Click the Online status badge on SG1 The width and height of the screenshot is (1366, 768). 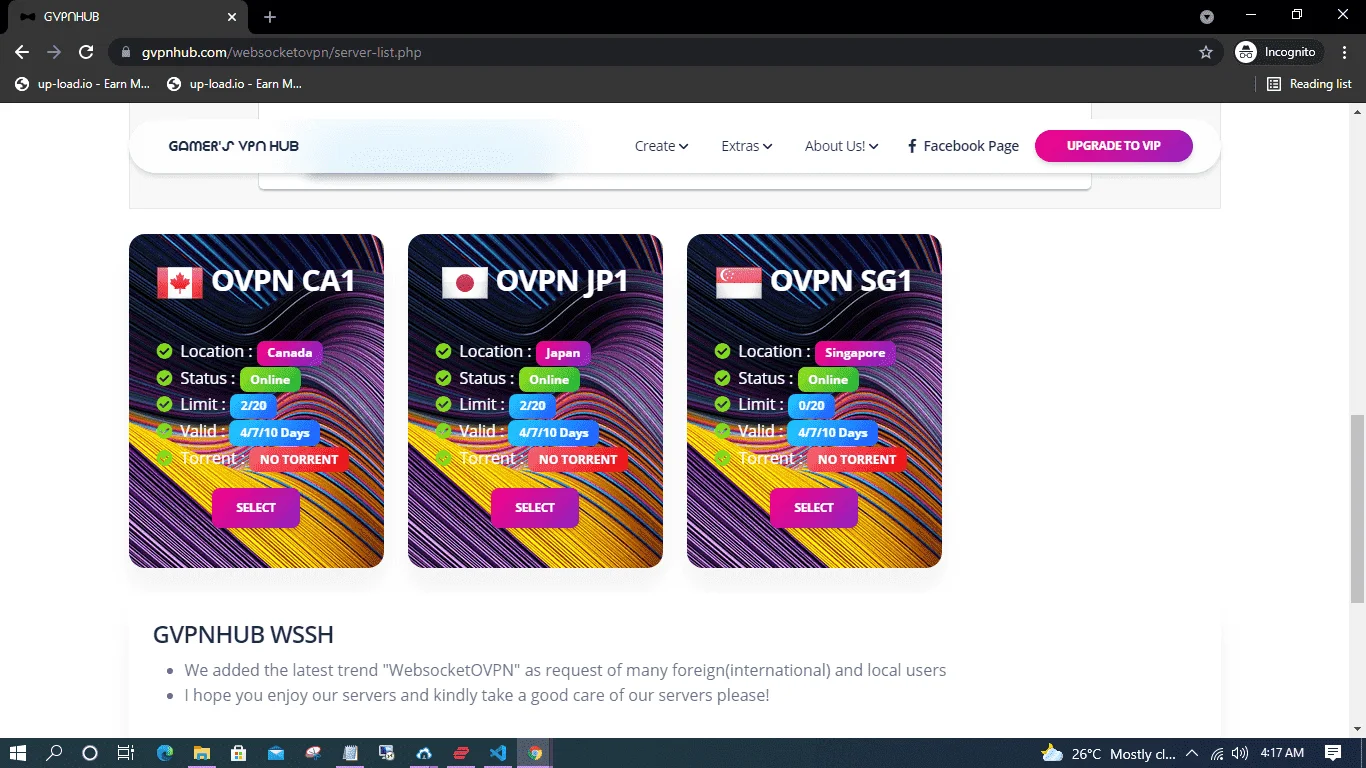828,380
